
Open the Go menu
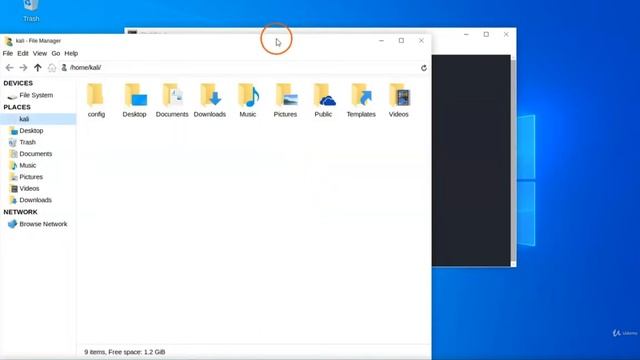[x=56, y=53]
